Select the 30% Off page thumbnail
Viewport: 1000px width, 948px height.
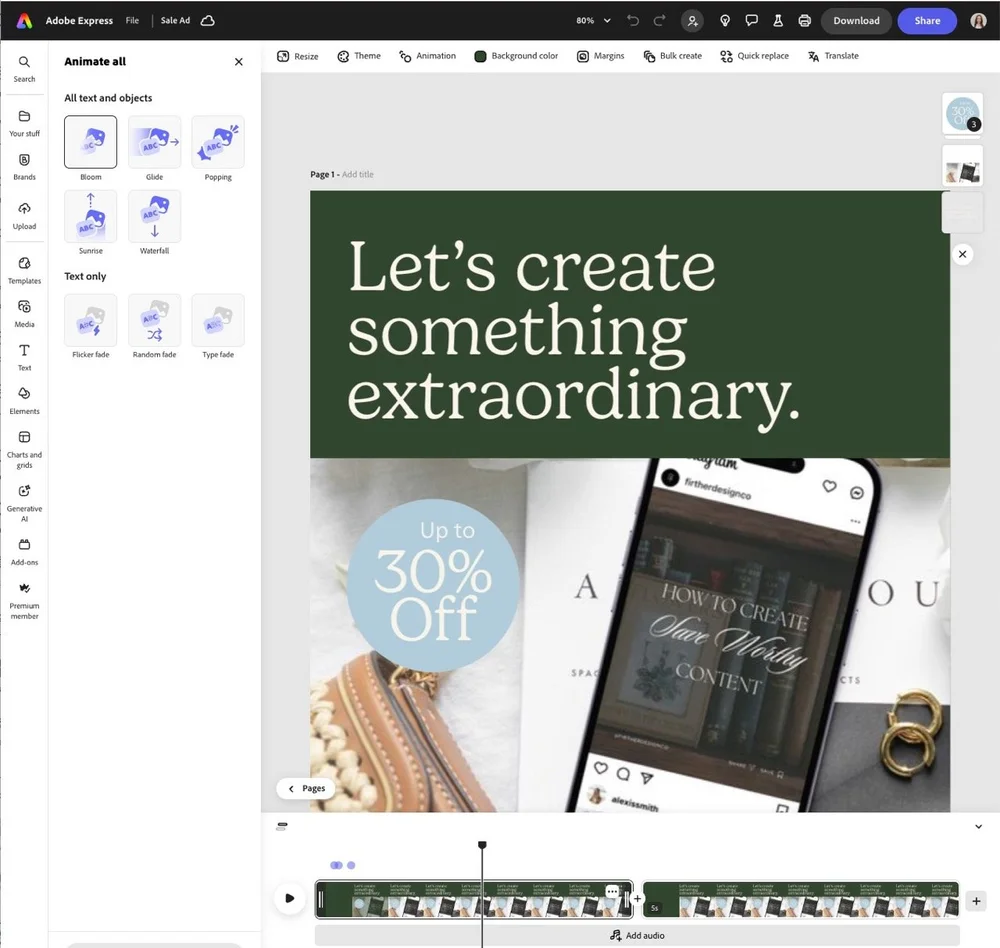[962, 114]
